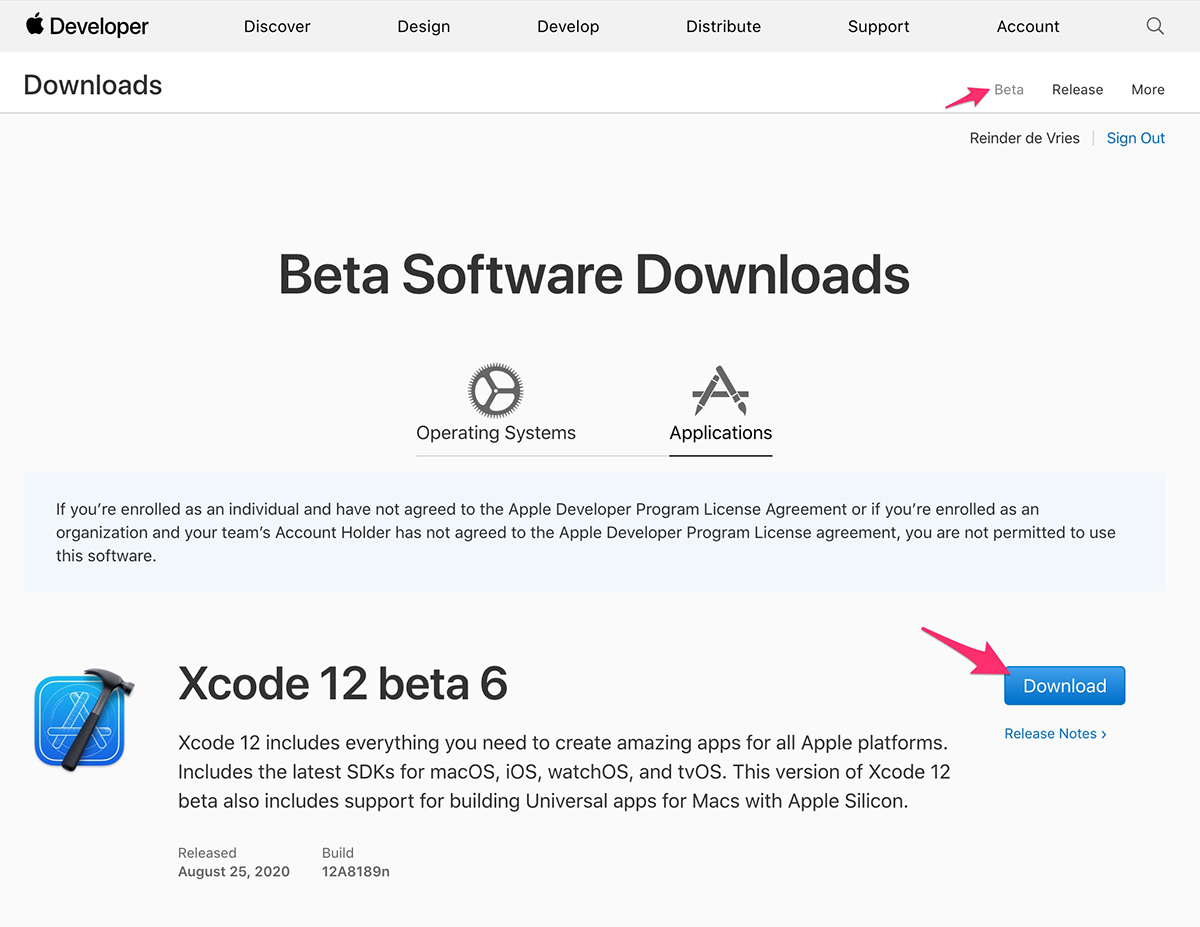Select the Applications tab label
Screen dimensions: 1200x927
point(721,433)
